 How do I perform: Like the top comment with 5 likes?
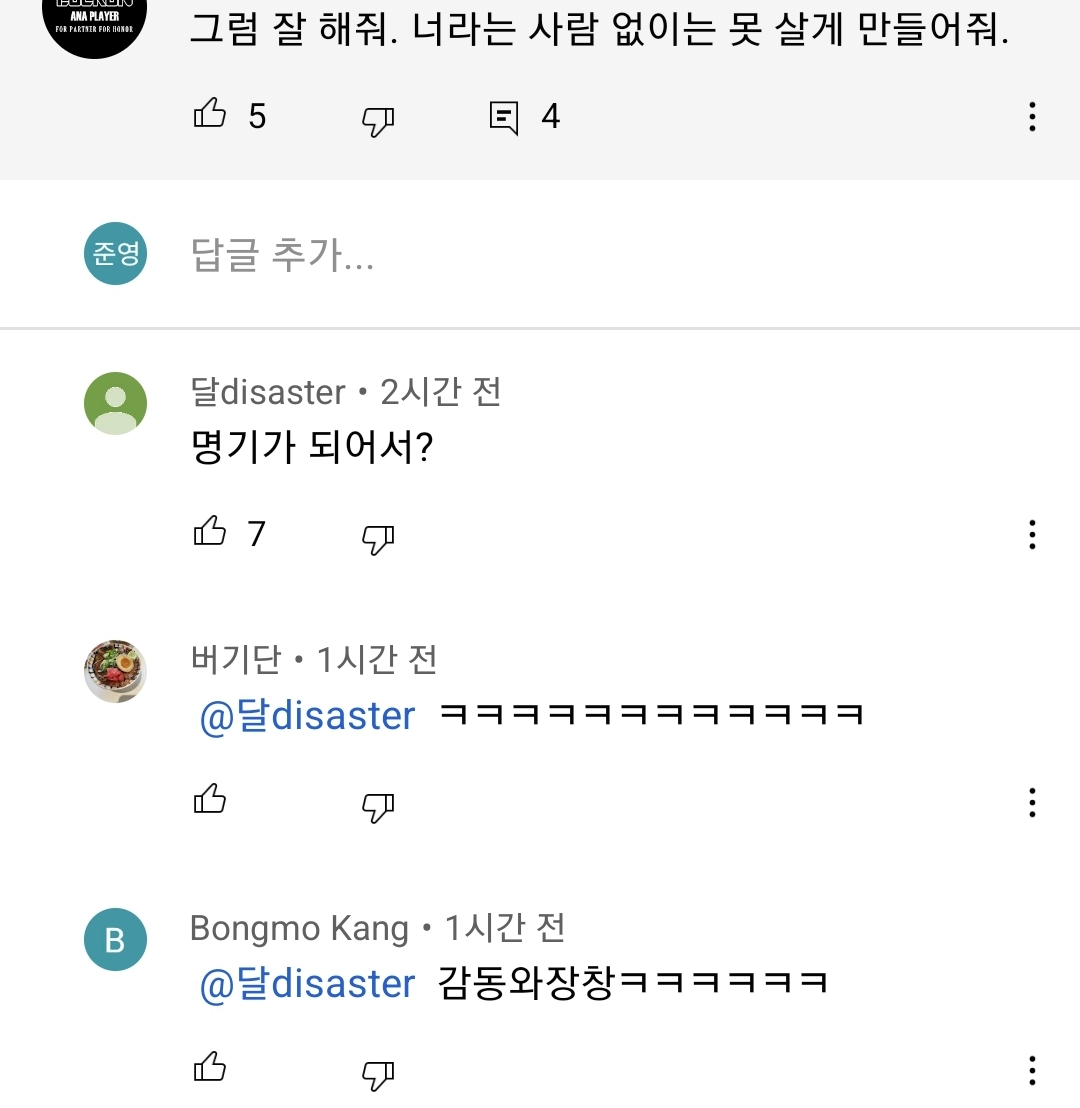[210, 116]
